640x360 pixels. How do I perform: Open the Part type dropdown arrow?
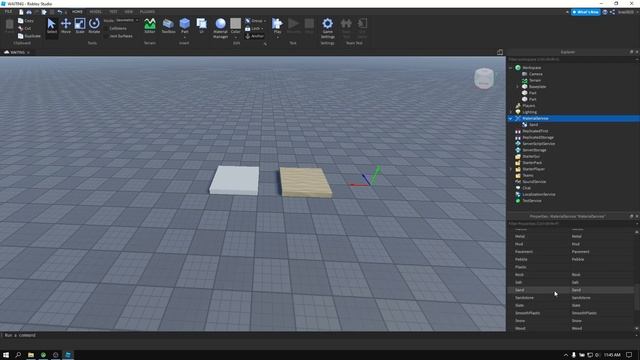[184, 38]
